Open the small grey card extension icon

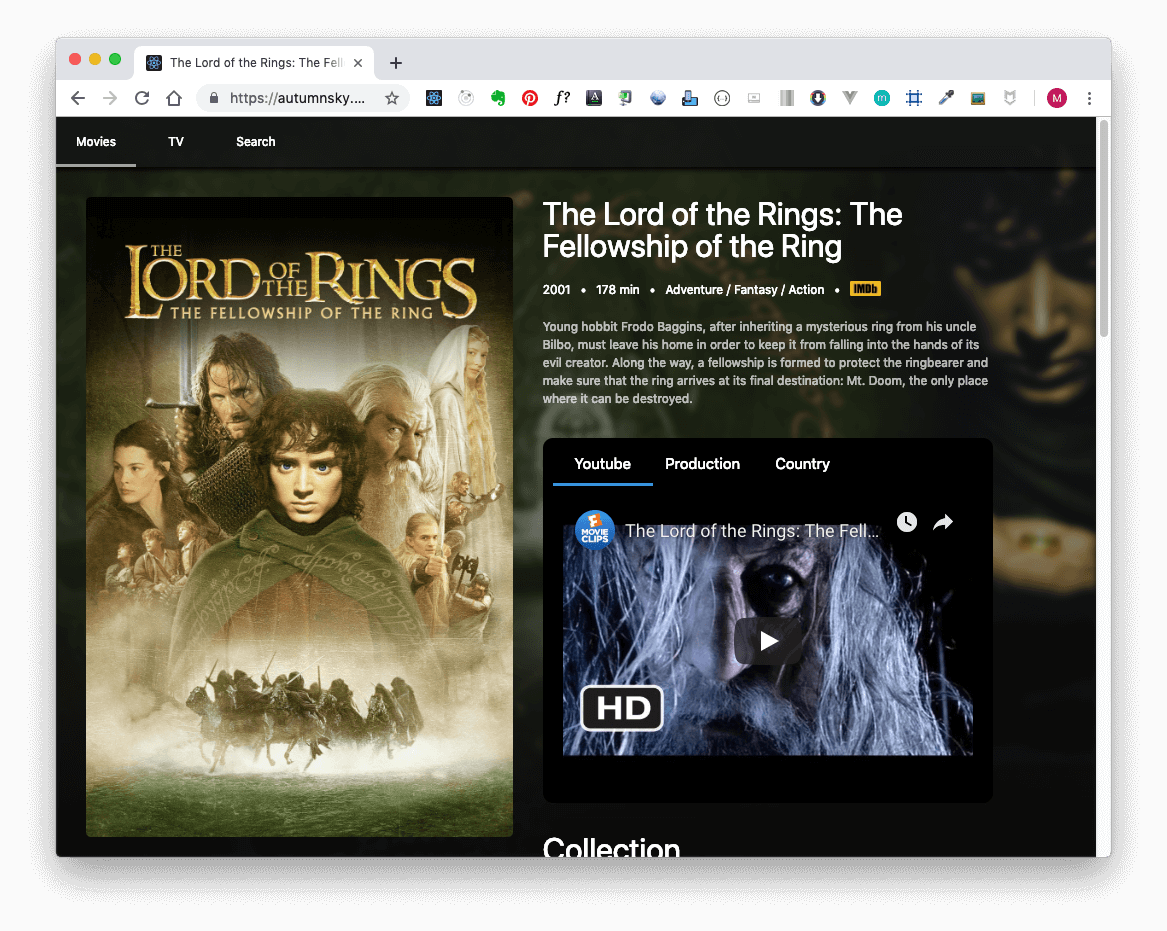coord(754,98)
